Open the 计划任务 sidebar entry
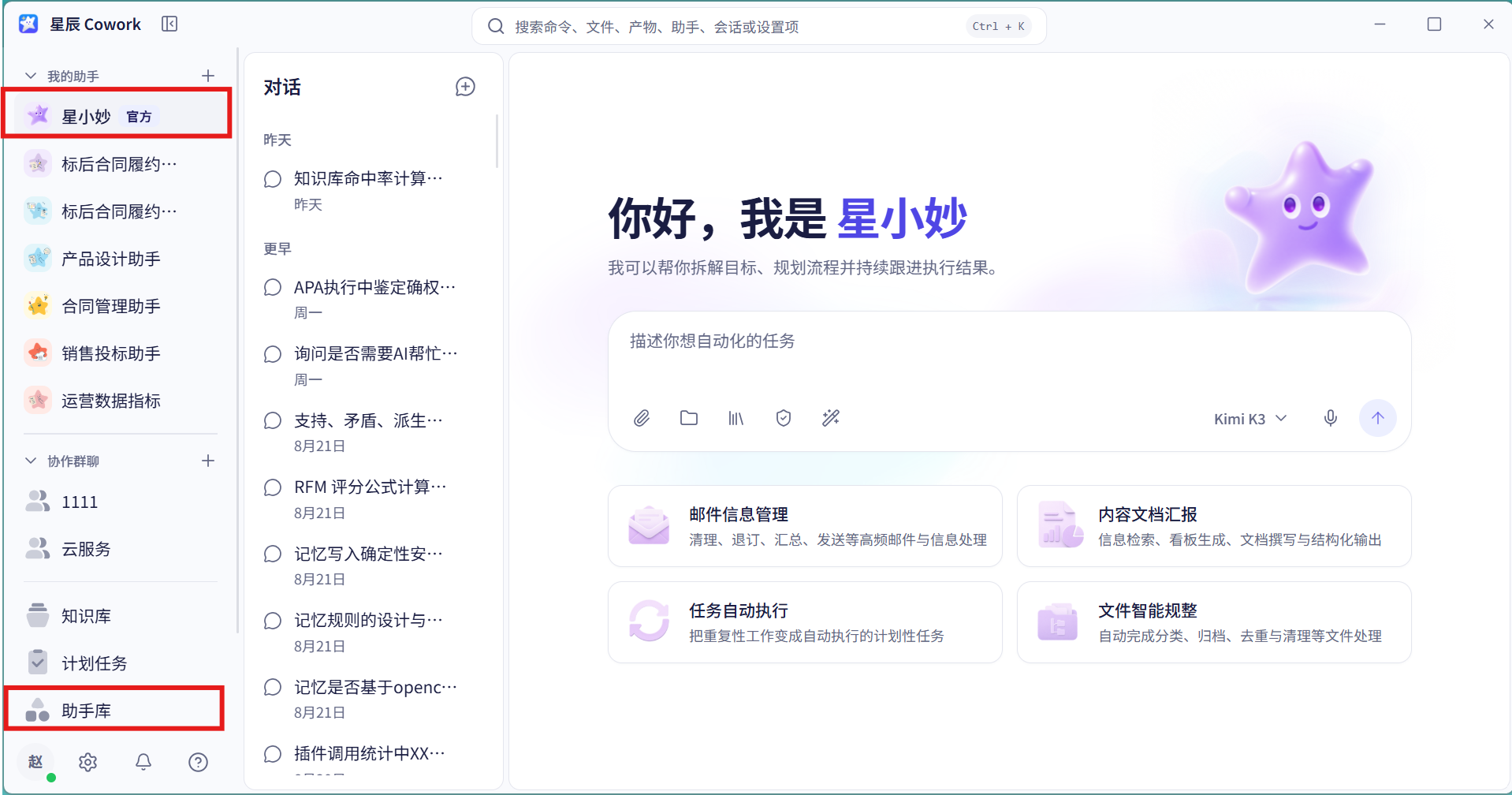Screen dimensions: 1512x795 pyautogui.click(x=118, y=663)
